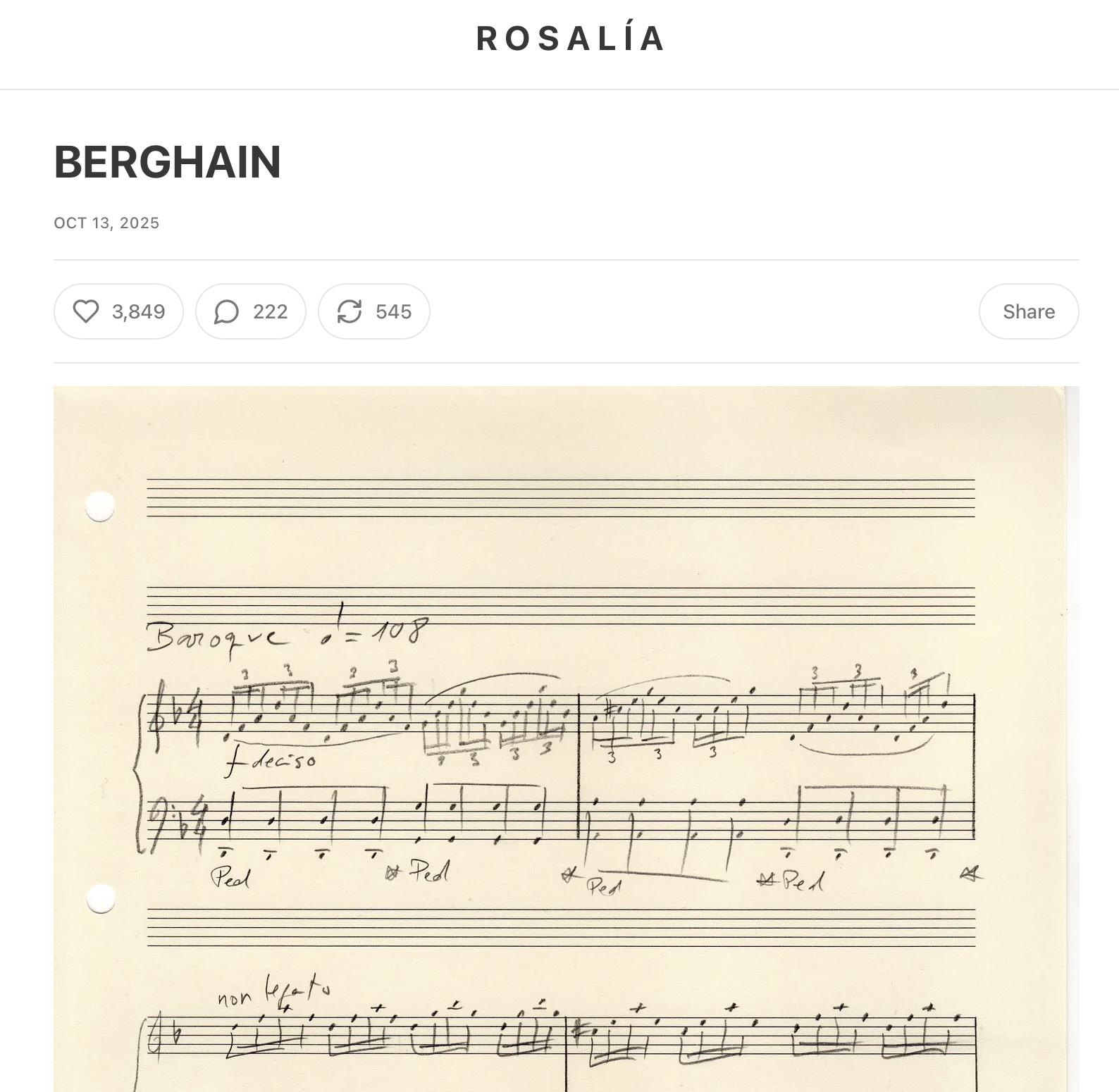Open comments via the speech bubble icon
This screenshot has width=1119, height=1092.
pos(226,311)
